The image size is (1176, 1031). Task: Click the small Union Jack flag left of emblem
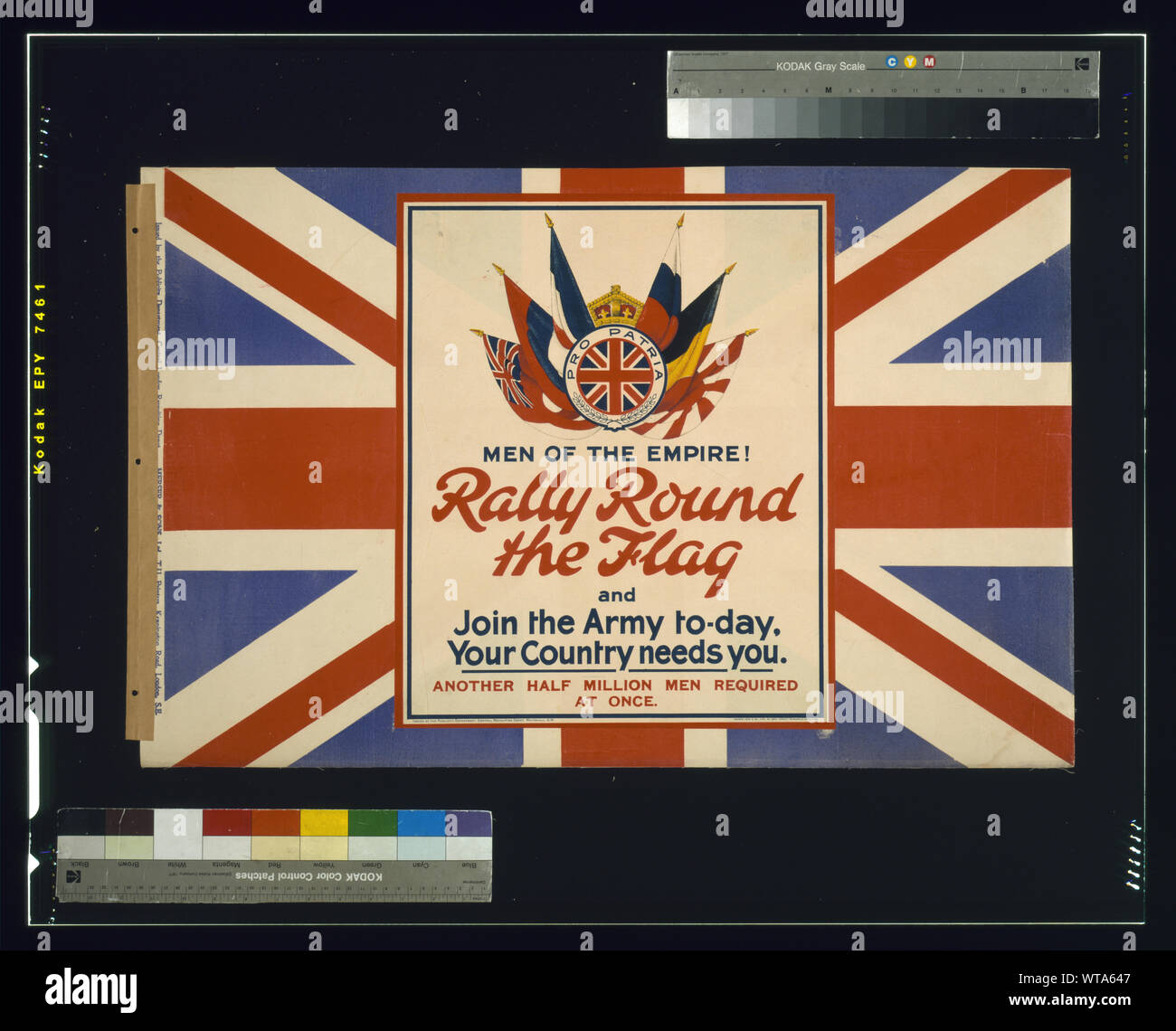pos(507,369)
